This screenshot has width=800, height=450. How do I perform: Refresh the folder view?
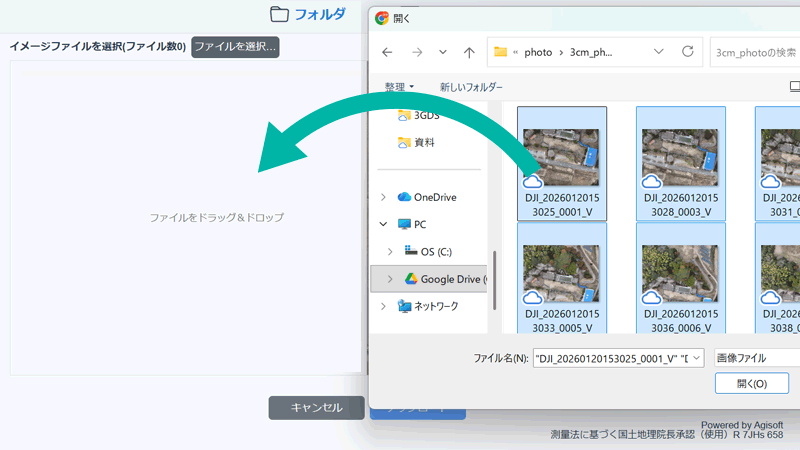click(x=688, y=52)
